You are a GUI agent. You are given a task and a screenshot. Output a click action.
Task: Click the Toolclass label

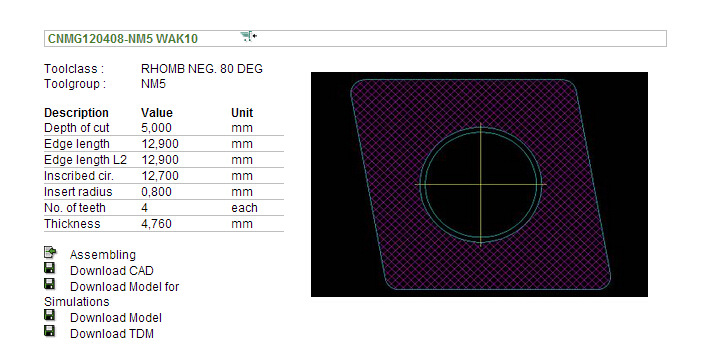74,69
